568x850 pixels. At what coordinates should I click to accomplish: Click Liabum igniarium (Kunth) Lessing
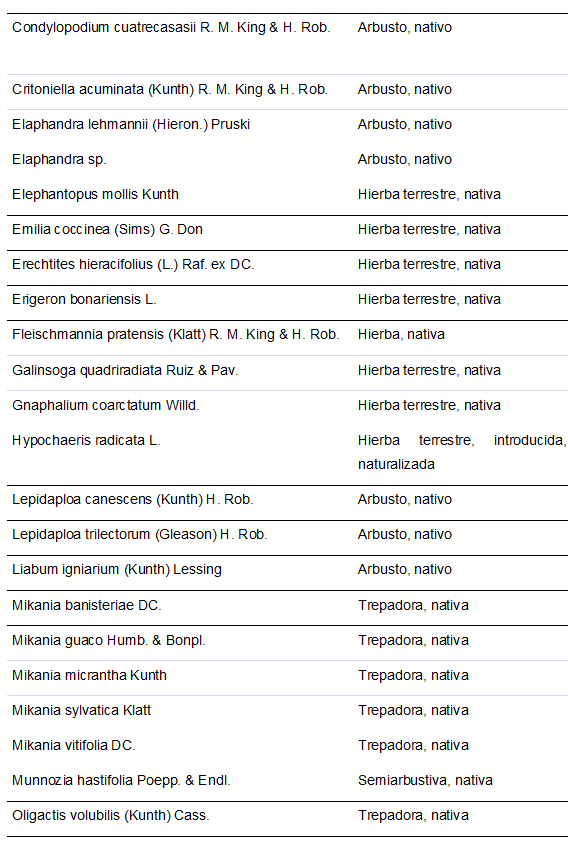pos(117,570)
